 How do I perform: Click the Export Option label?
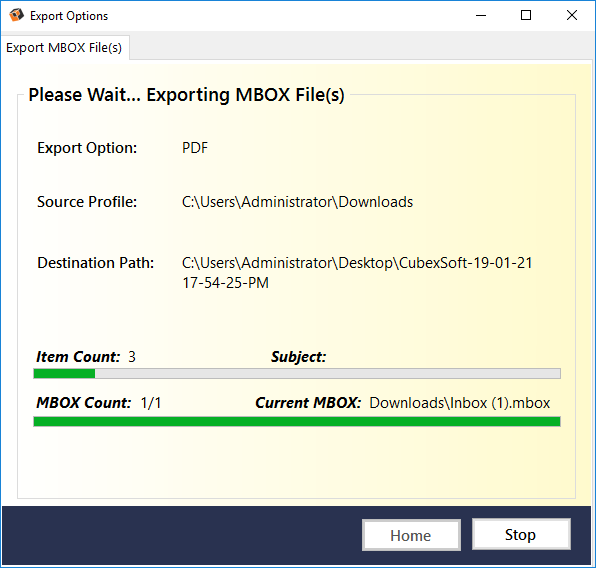(x=87, y=148)
